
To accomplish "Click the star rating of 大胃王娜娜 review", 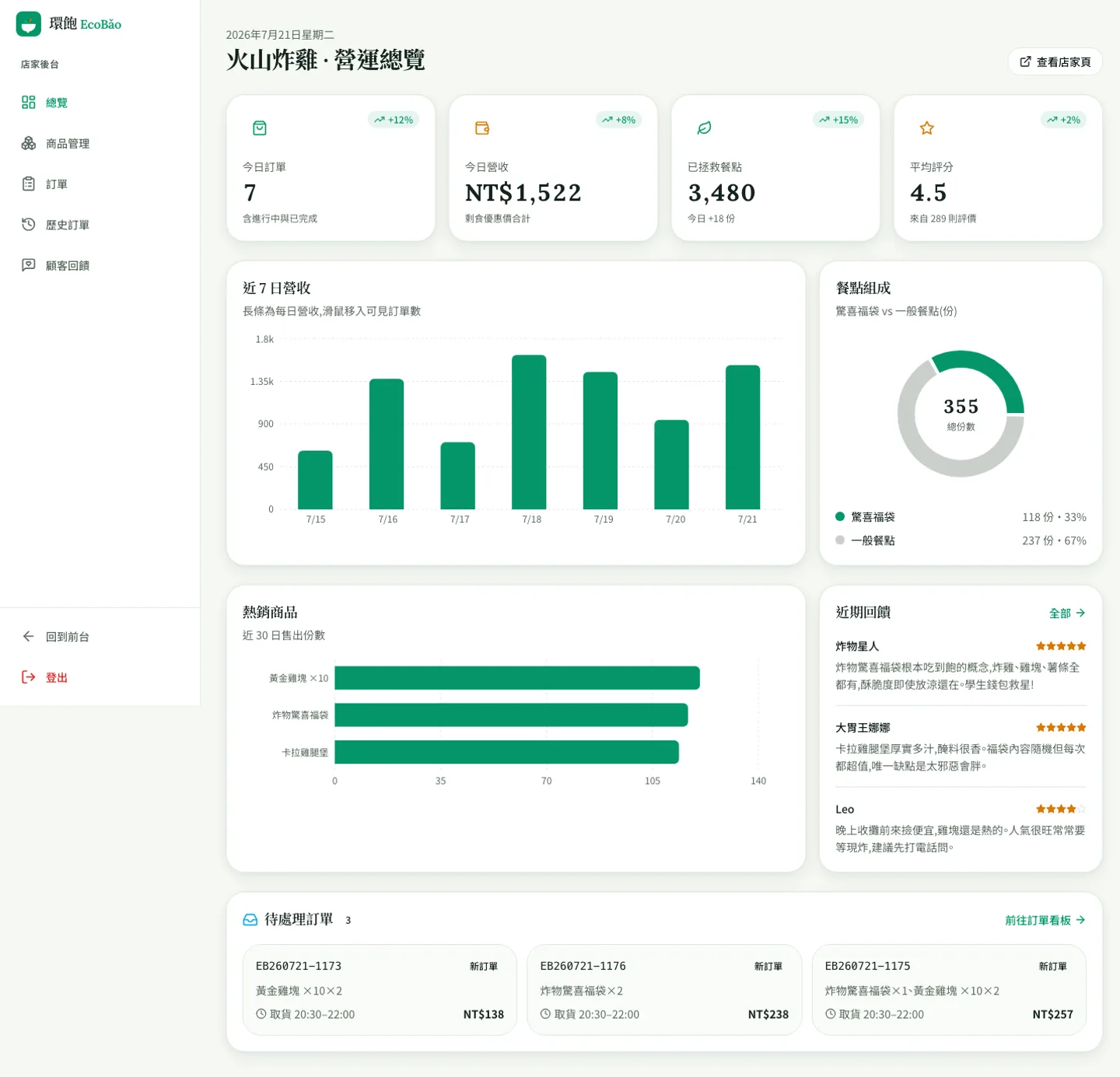I will 1061,728.
